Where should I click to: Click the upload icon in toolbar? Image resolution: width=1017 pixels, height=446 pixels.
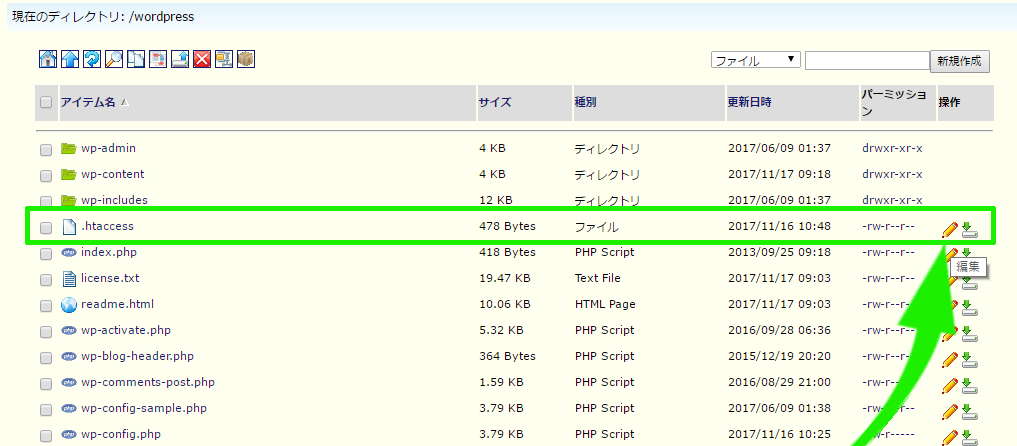click(x=179, y=60)
